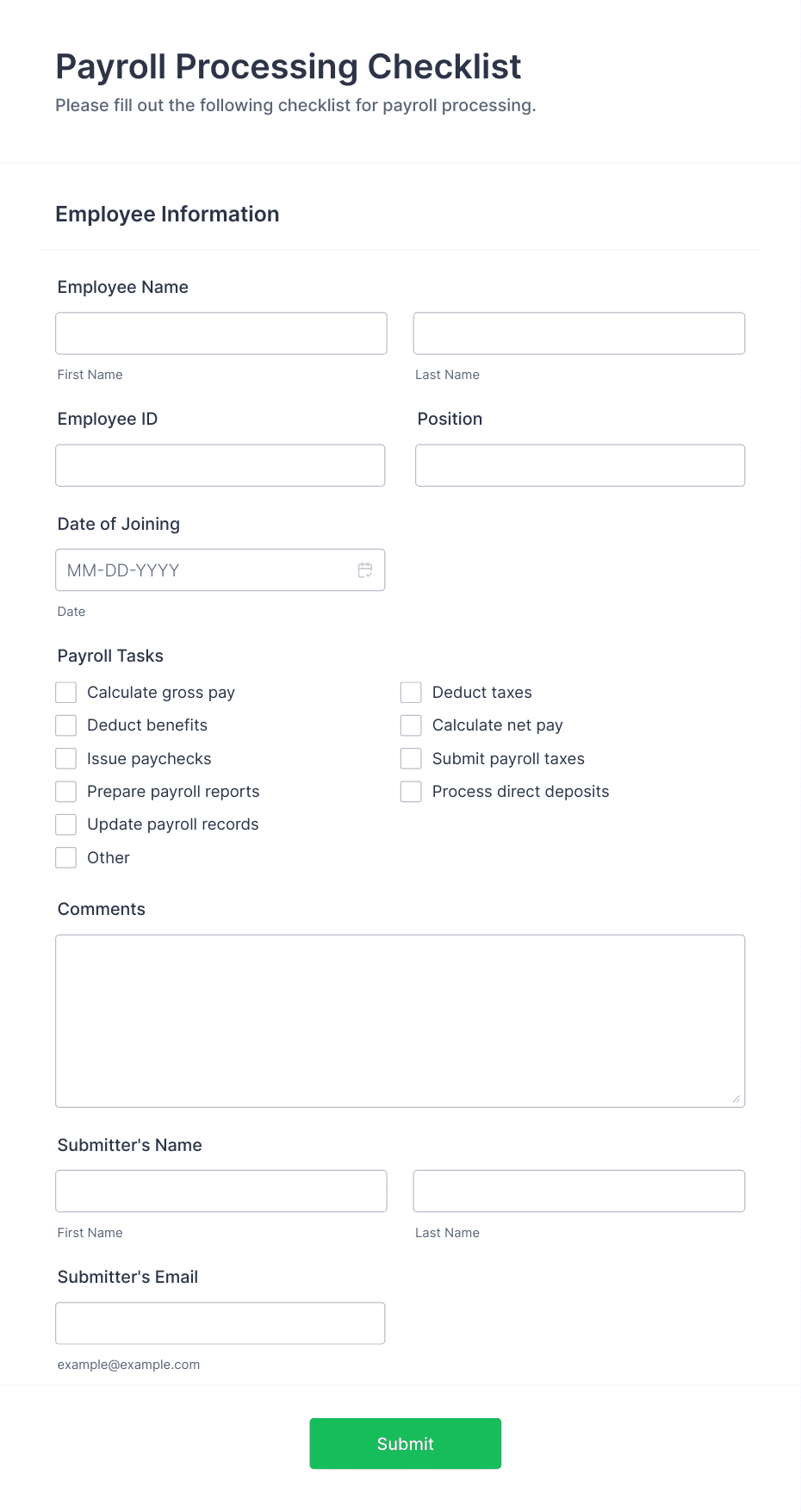This screenshot has height=1512, width=801.
Task: Check Calculate net pay
Action: [410, 725]
